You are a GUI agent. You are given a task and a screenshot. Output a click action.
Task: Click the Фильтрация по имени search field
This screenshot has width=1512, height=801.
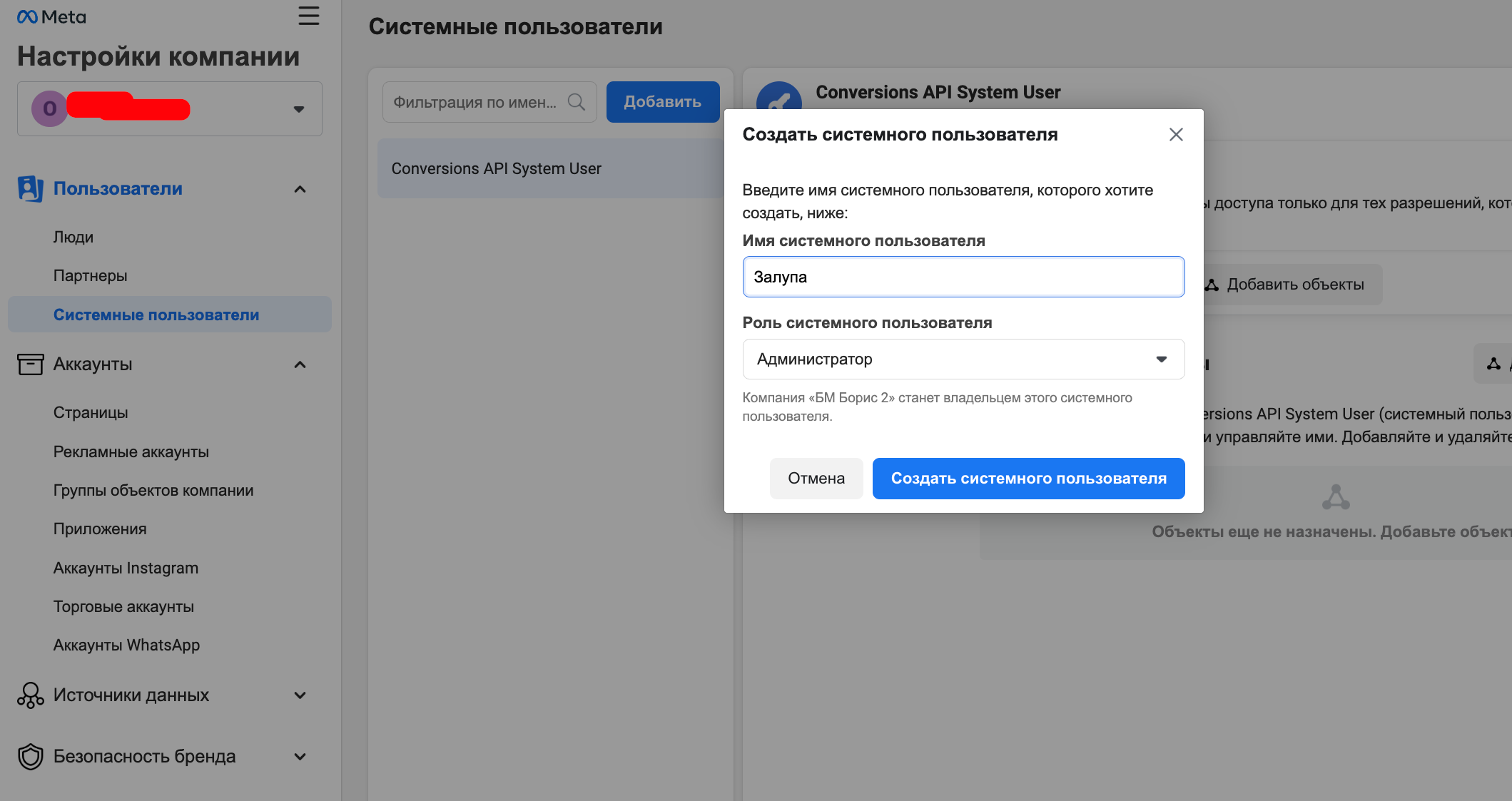[x=489, y=102]
